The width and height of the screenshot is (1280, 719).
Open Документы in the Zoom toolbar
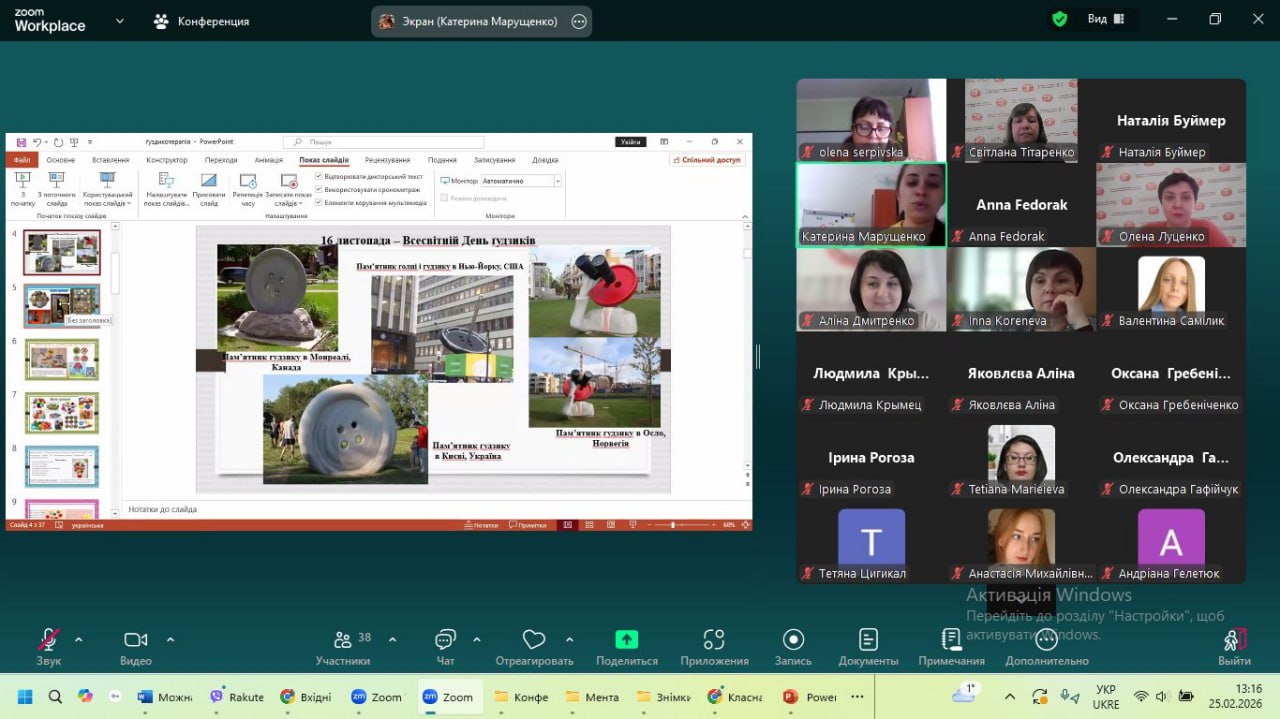pyautogui.click(x=868, y=640)
